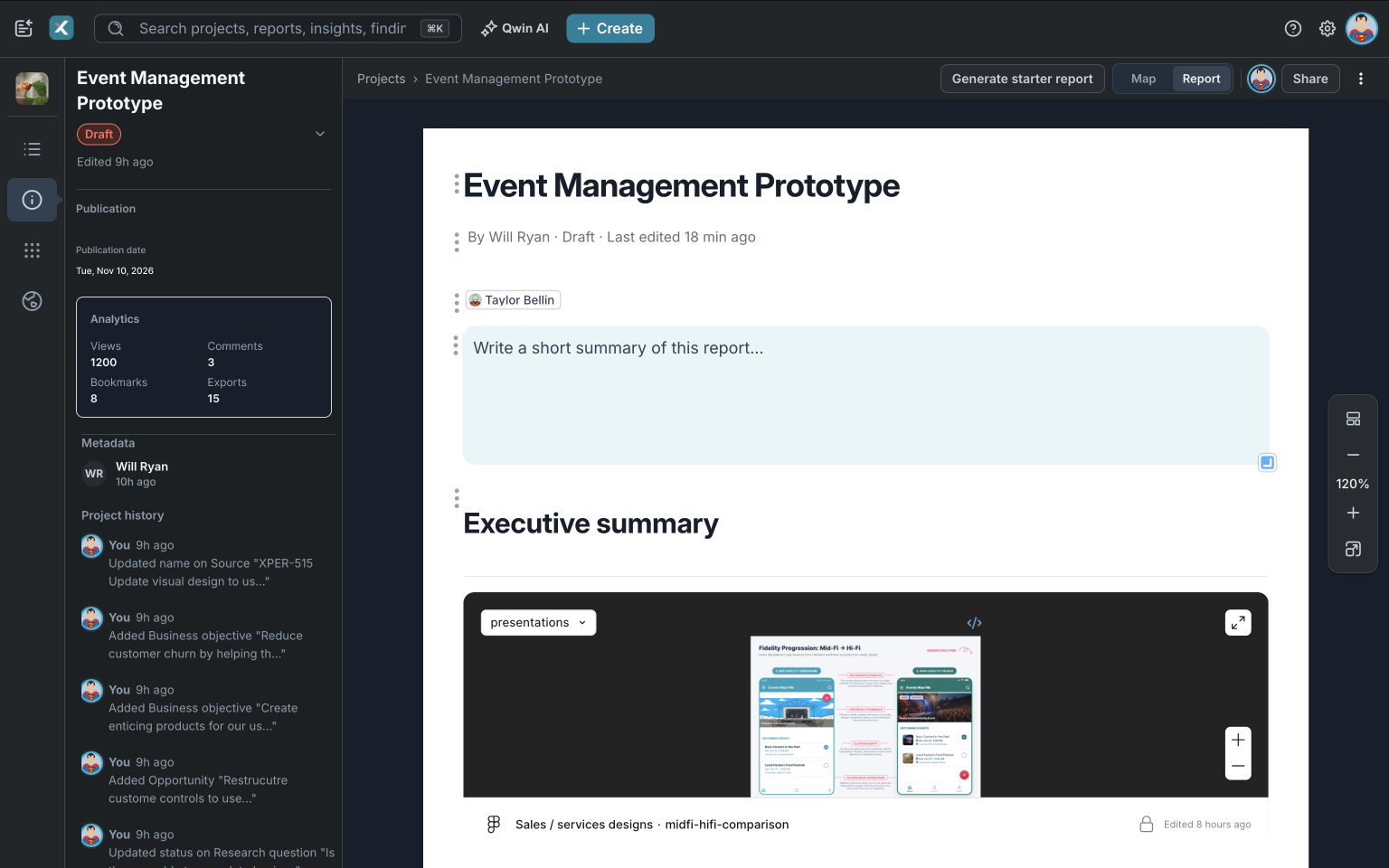Switch to the Report view
This screenshot has height=868, width=1389.
1201,79
